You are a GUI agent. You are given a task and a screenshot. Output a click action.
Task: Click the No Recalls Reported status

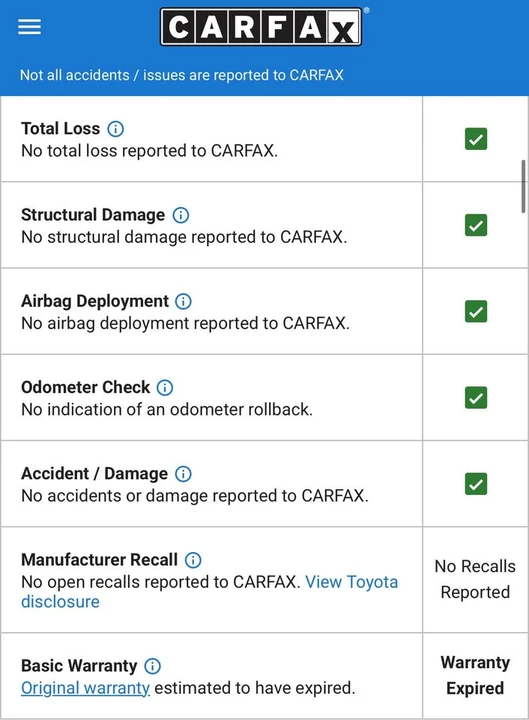click(x=475, y=579)
